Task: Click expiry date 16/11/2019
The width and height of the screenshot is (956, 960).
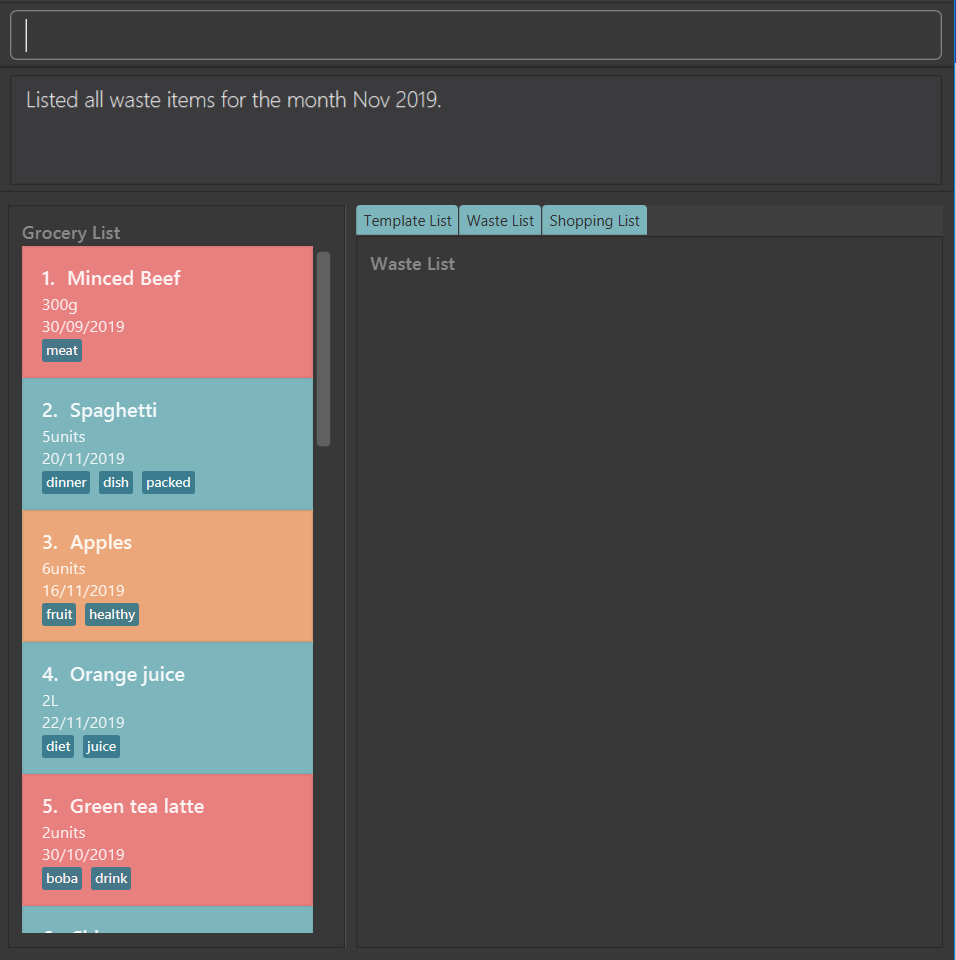Action: 83,591
